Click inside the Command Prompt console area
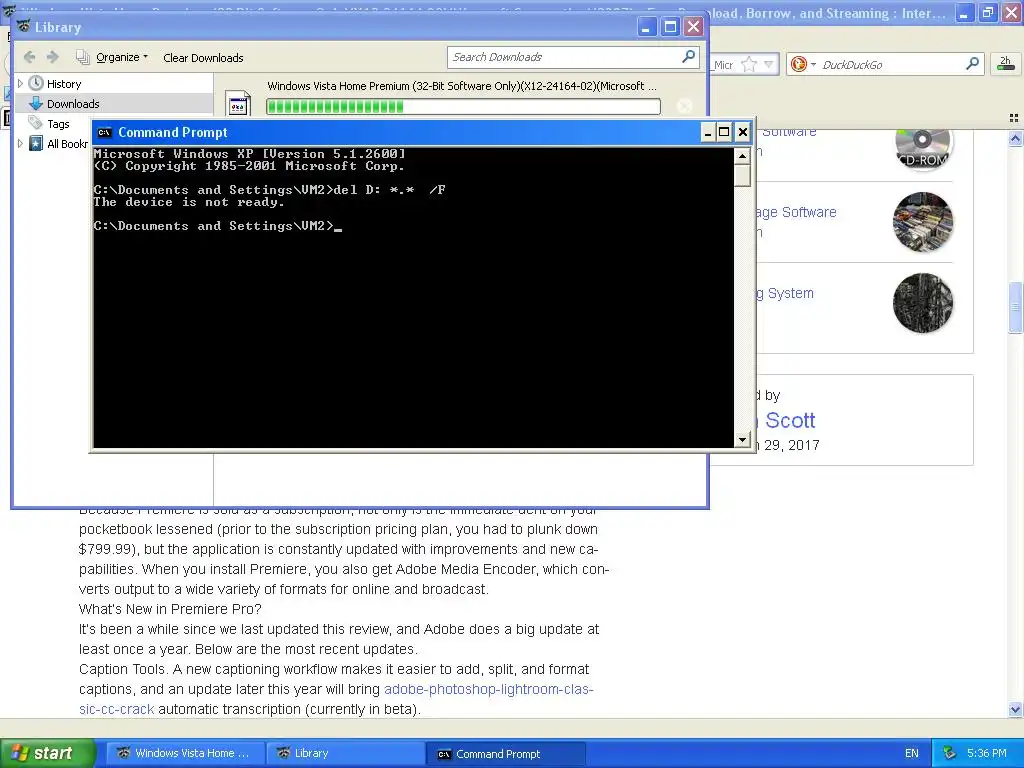 point(413,298)
